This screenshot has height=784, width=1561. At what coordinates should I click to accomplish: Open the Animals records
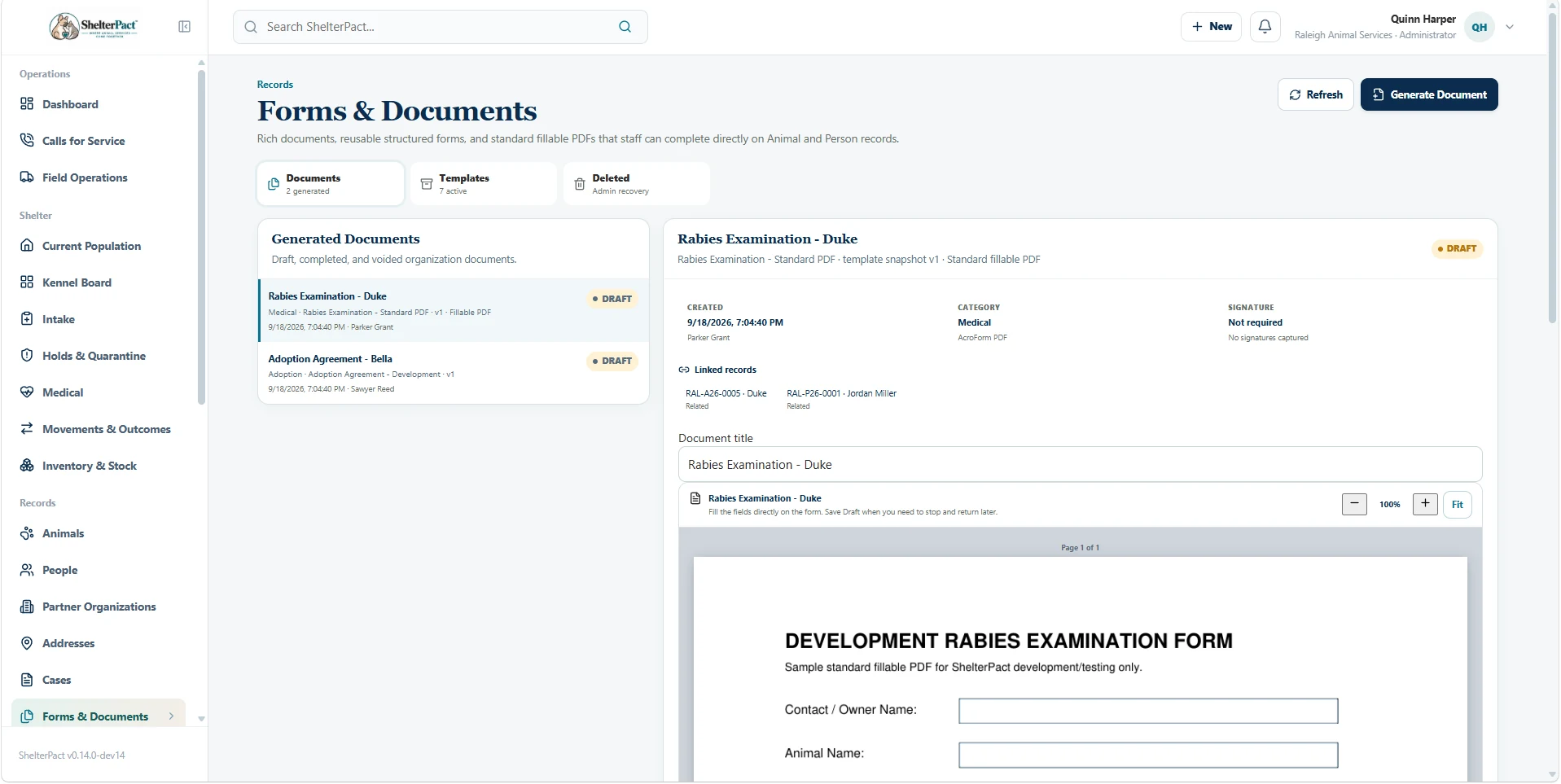click(99, 533)
